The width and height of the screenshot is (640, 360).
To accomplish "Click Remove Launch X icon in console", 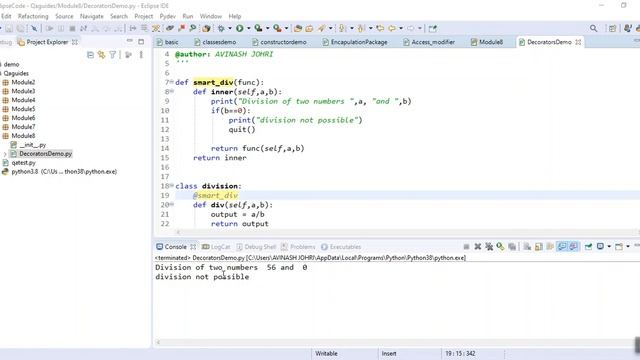I will click(478, 247).
